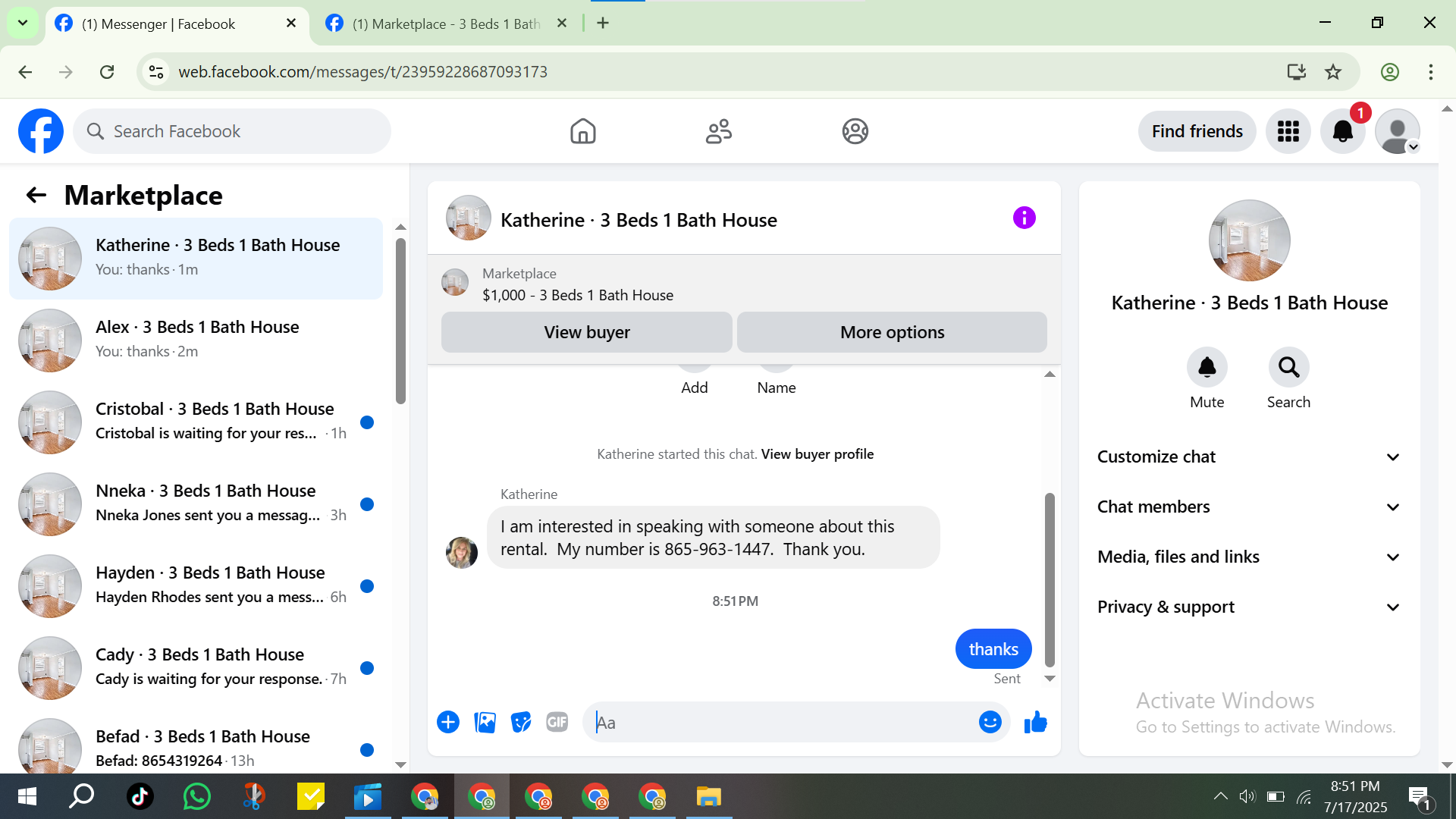Open Alex's 3 Beds 1 Bath conversation
Viewport: 1456px width, 819px height.
[x=196, y=340]
